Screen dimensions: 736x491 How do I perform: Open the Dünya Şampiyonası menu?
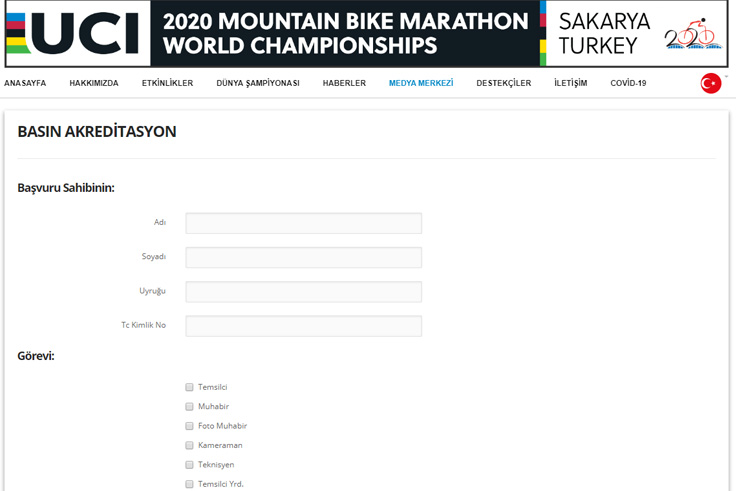tap(258, 83)
